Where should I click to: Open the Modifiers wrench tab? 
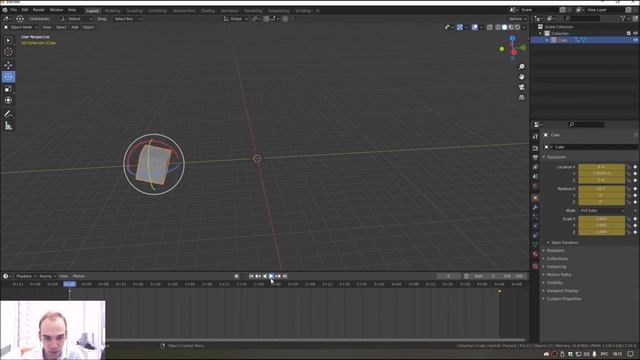coord(535,207)
